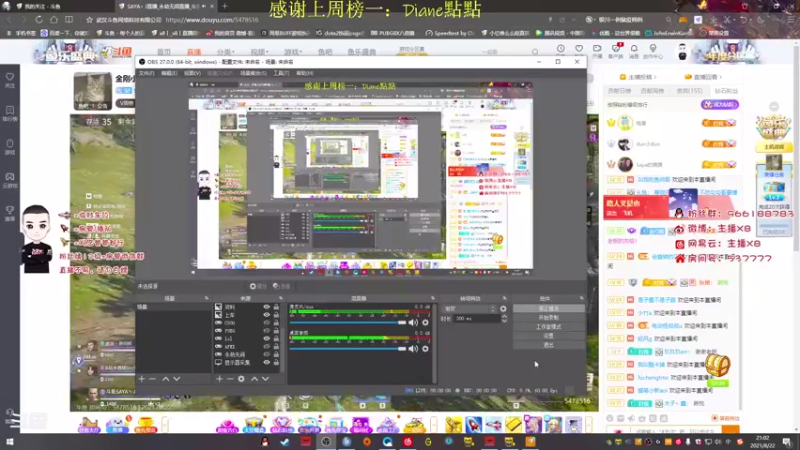Screen dimensions: 800x450
Task: Click the Stop Streaming button in OBS controls
Action: tap(548, 308)
